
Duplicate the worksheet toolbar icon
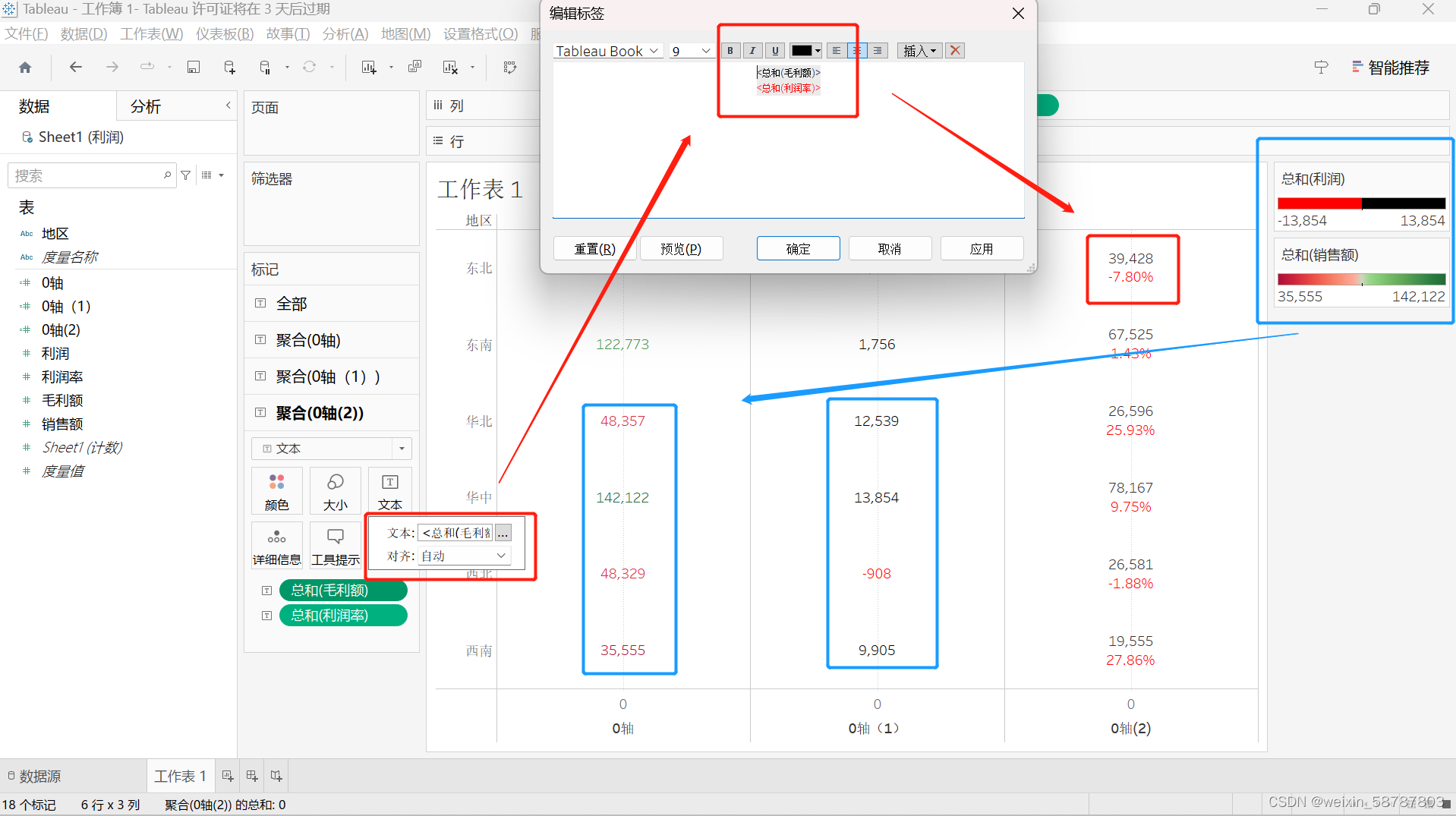414,68
